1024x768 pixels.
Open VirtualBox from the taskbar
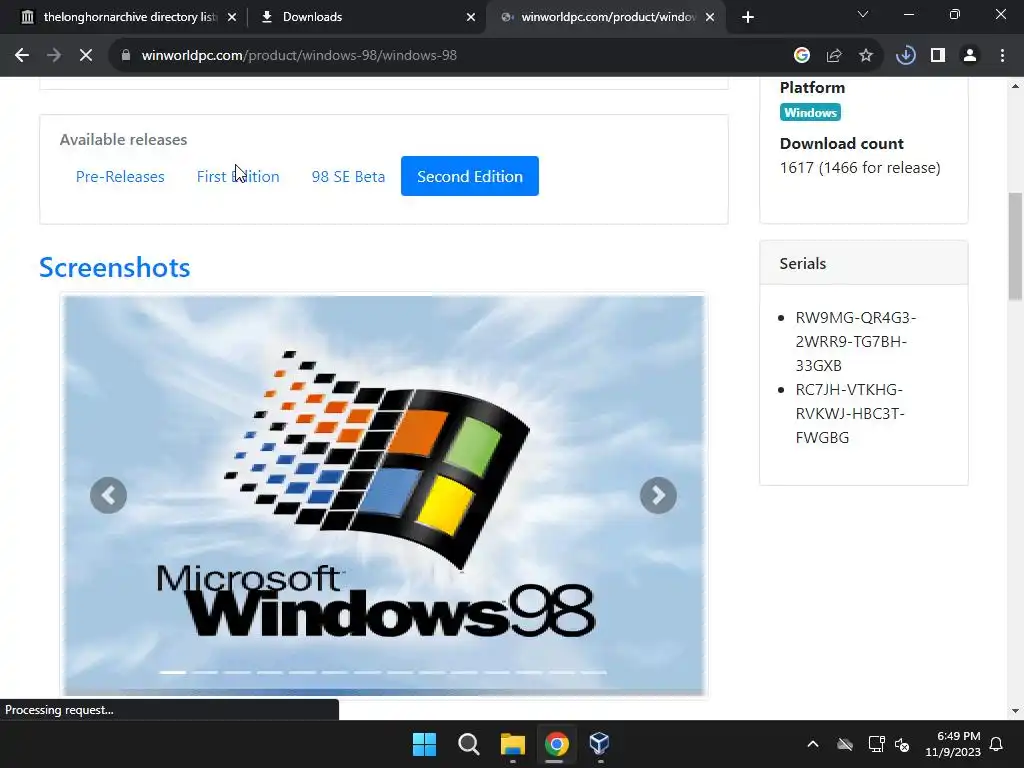[x=600, y=744]
